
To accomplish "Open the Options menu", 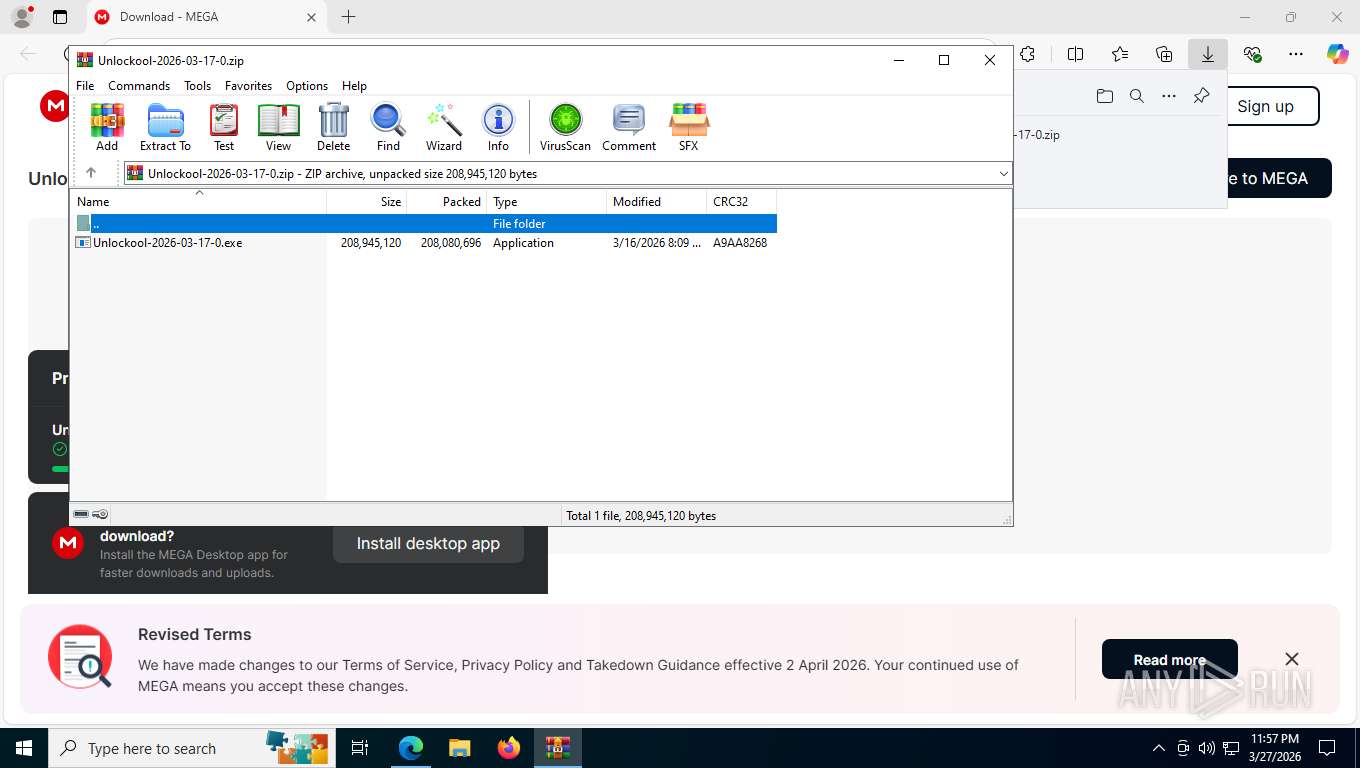I will point(307,86).
